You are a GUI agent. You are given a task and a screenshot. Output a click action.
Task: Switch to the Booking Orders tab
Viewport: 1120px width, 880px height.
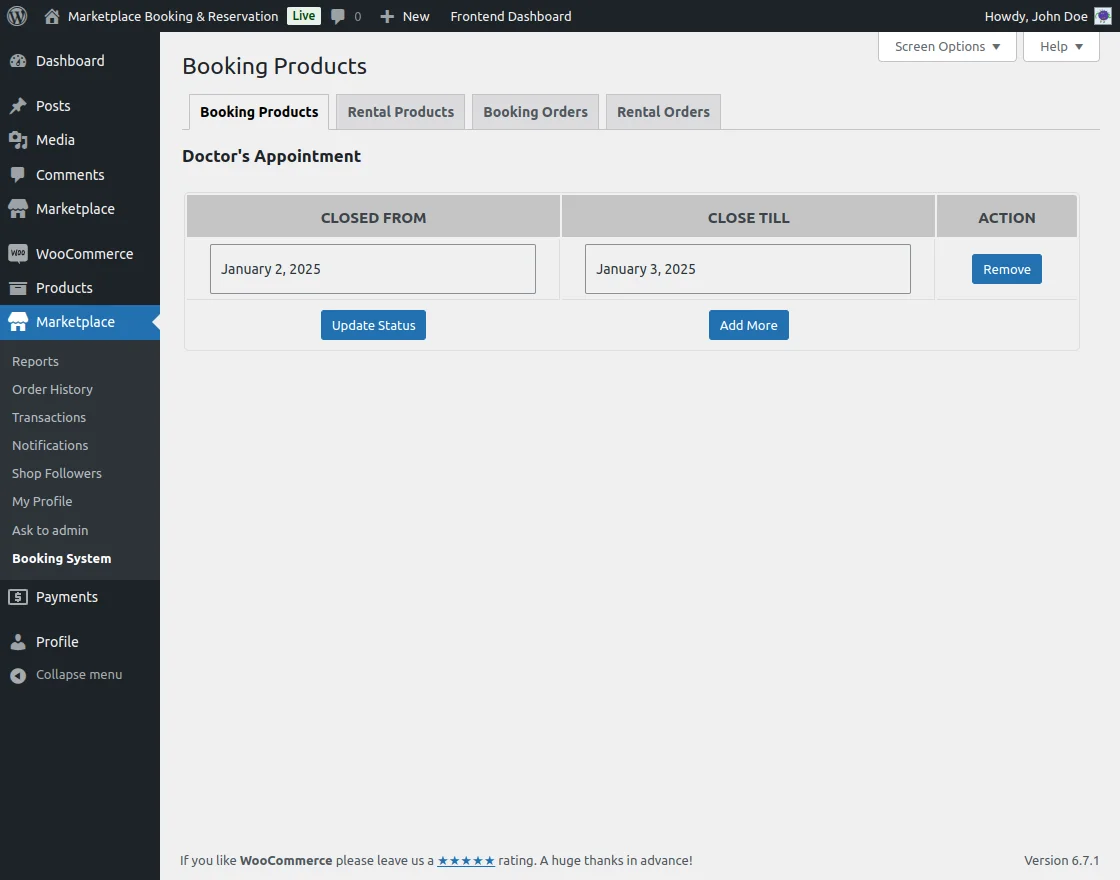tap(535, 112)
